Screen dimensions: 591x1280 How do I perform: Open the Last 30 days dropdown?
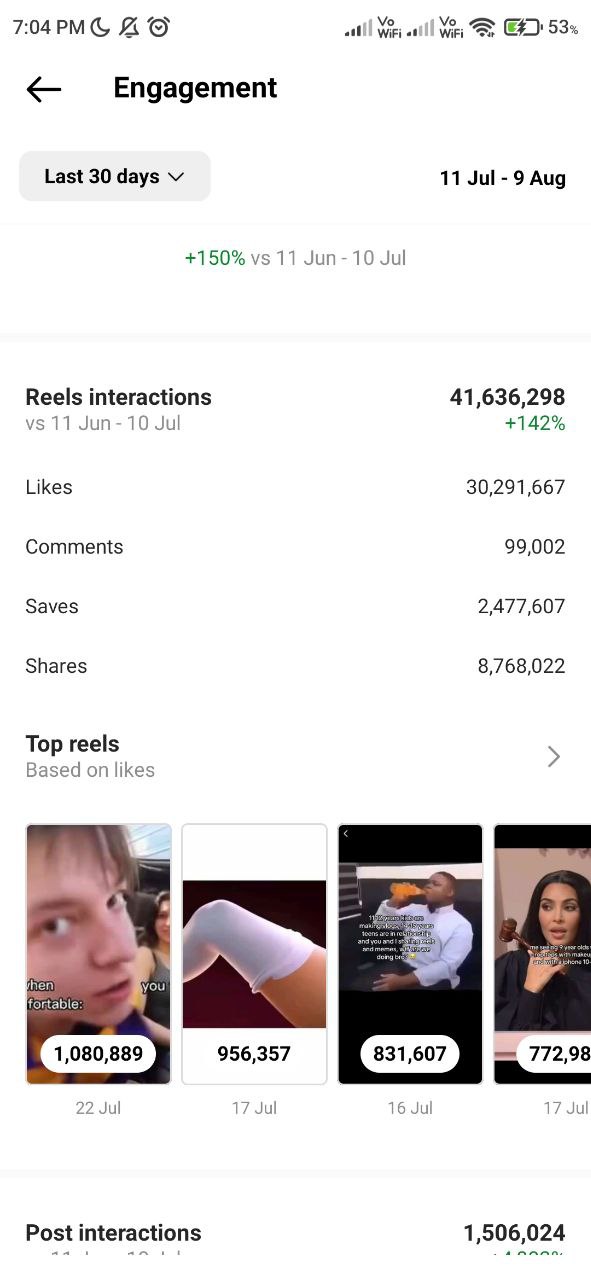point(115,176)
